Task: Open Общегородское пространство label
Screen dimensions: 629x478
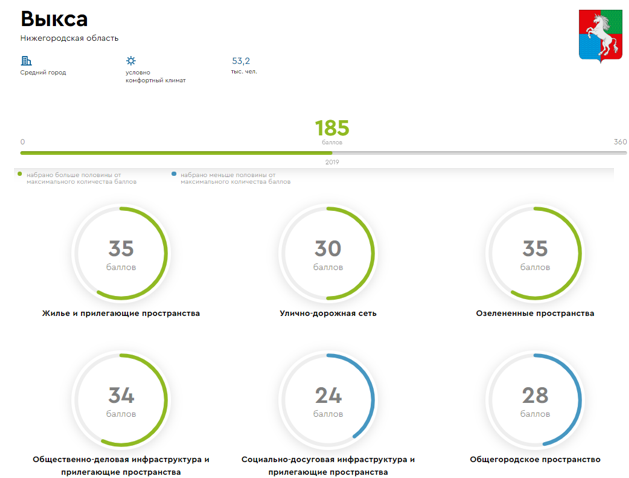Action: tap(535, 460)
